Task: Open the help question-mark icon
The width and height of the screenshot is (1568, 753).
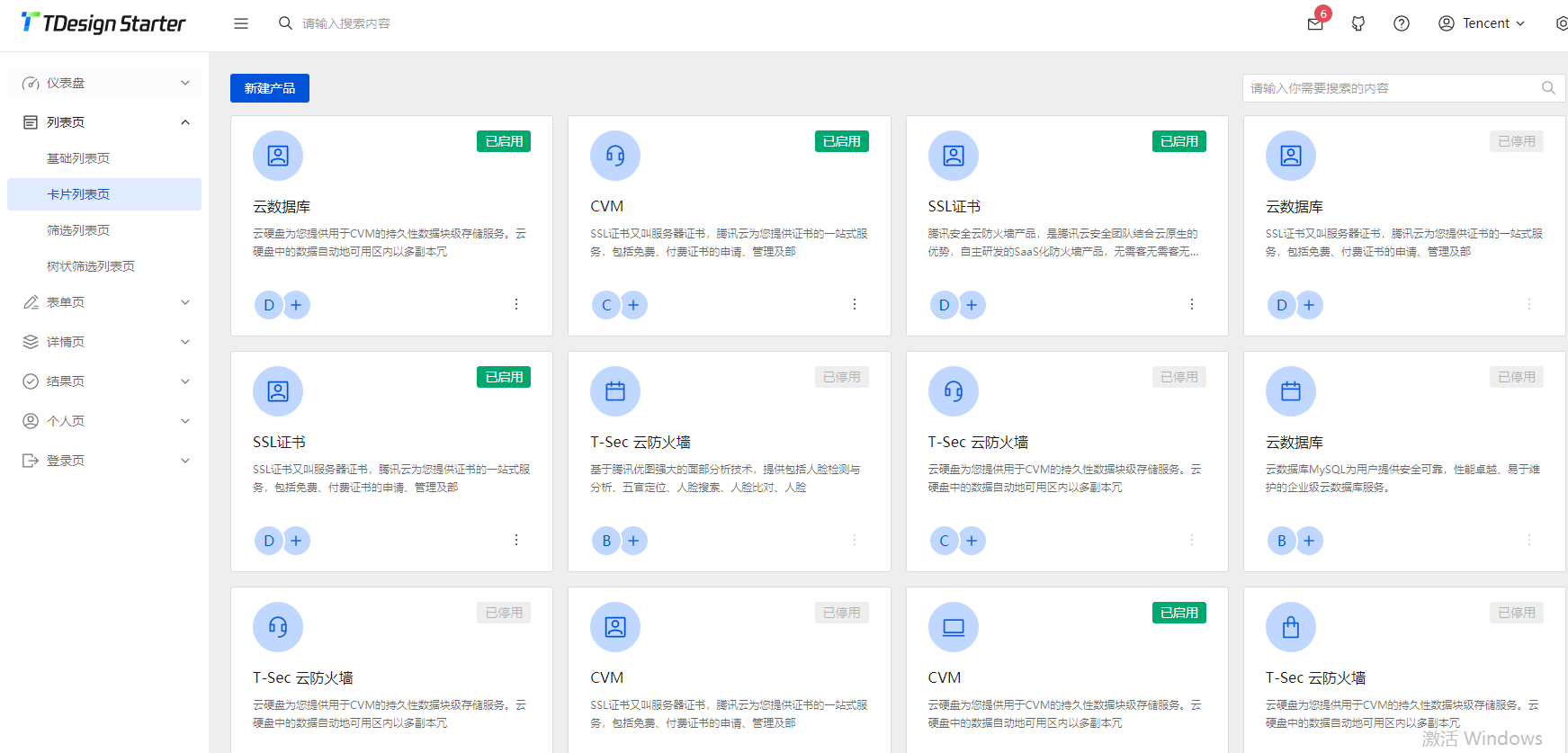Action: [x=1402, y=23]
